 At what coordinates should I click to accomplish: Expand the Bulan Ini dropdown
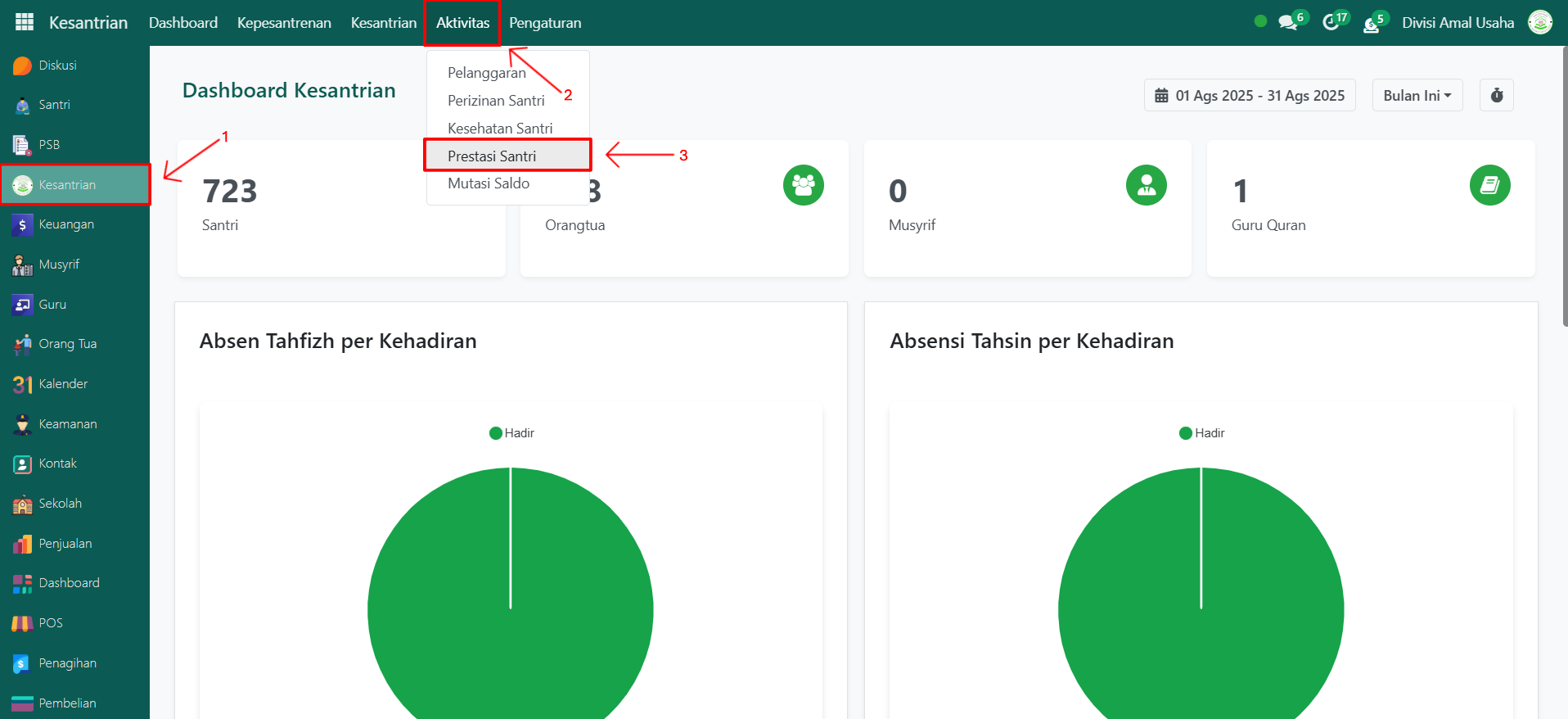1417,95
